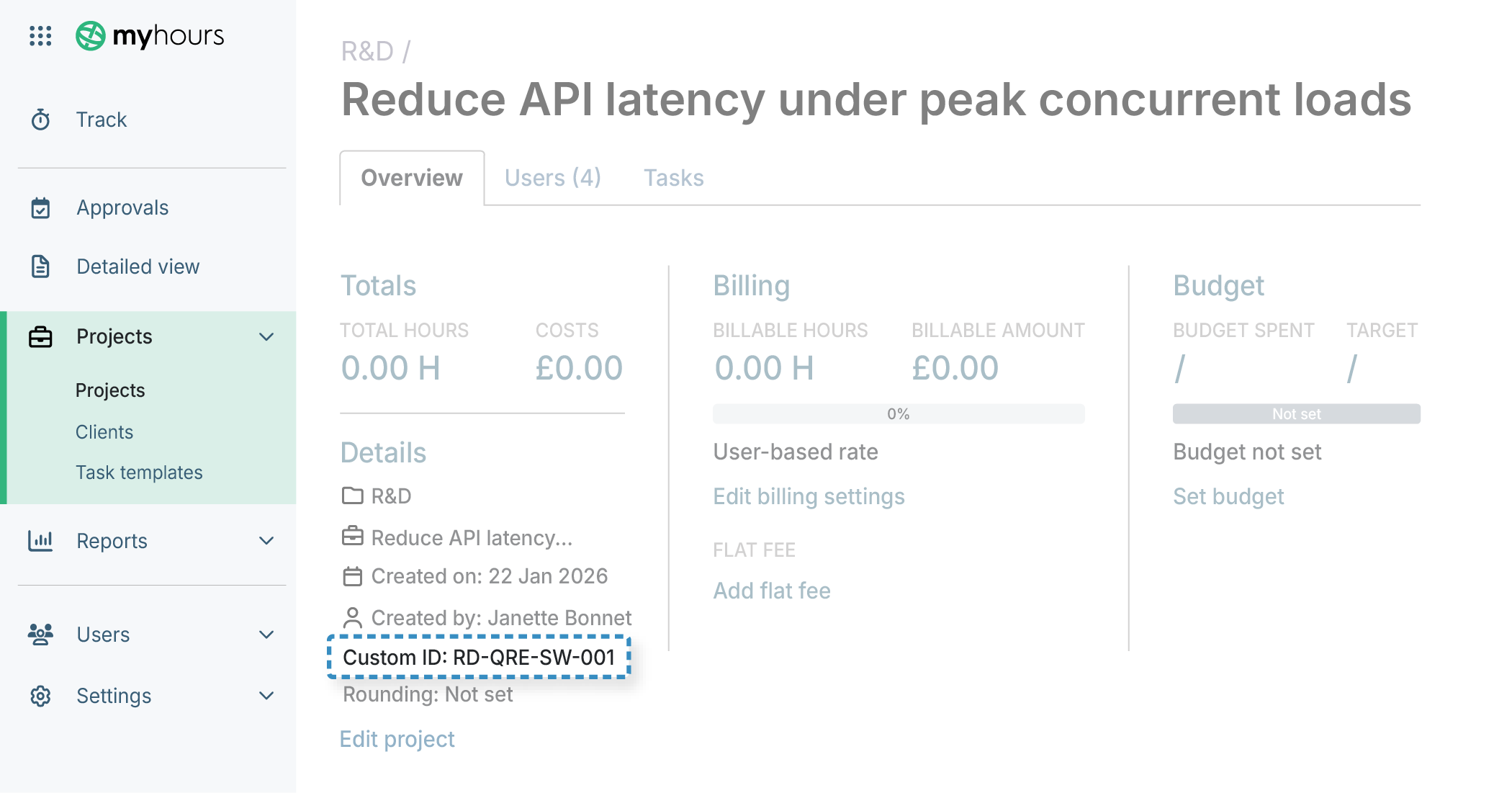Click the billable hours progress bar
Viewport: 1512px width, 793px height.
899,413
